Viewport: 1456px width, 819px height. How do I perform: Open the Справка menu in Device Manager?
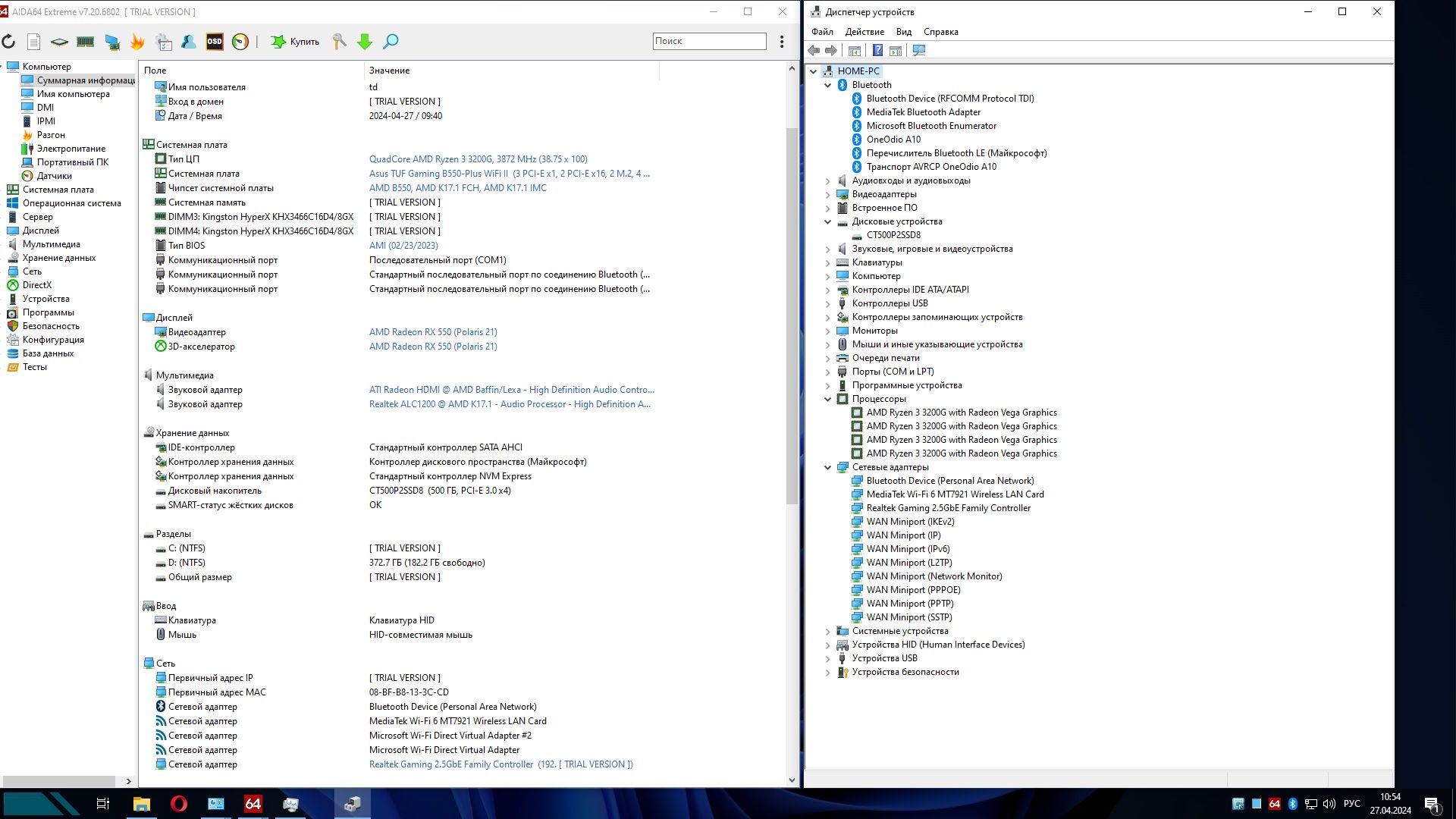pos(941,32)
